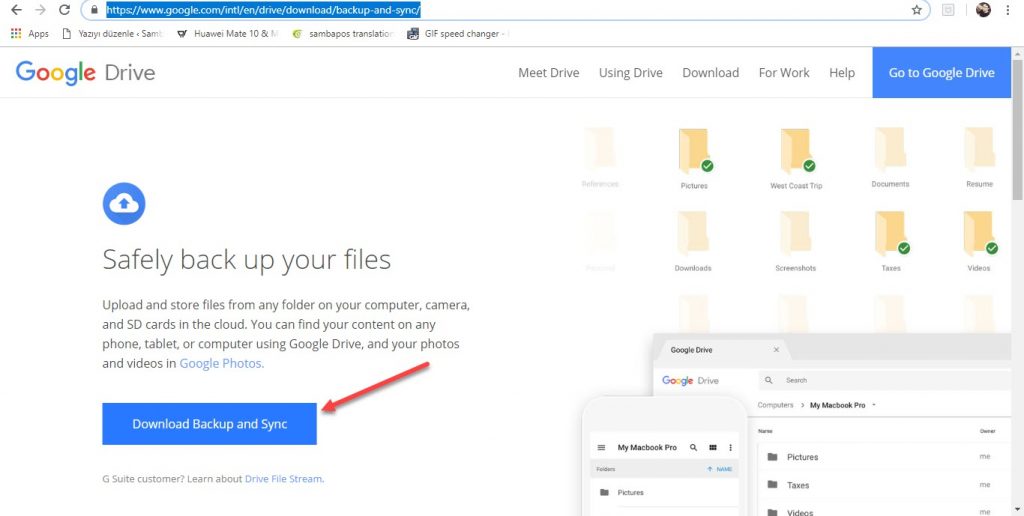The image size is (1024, 516).
Task: Bookmark this page with star icon
Action: point(917,10)
